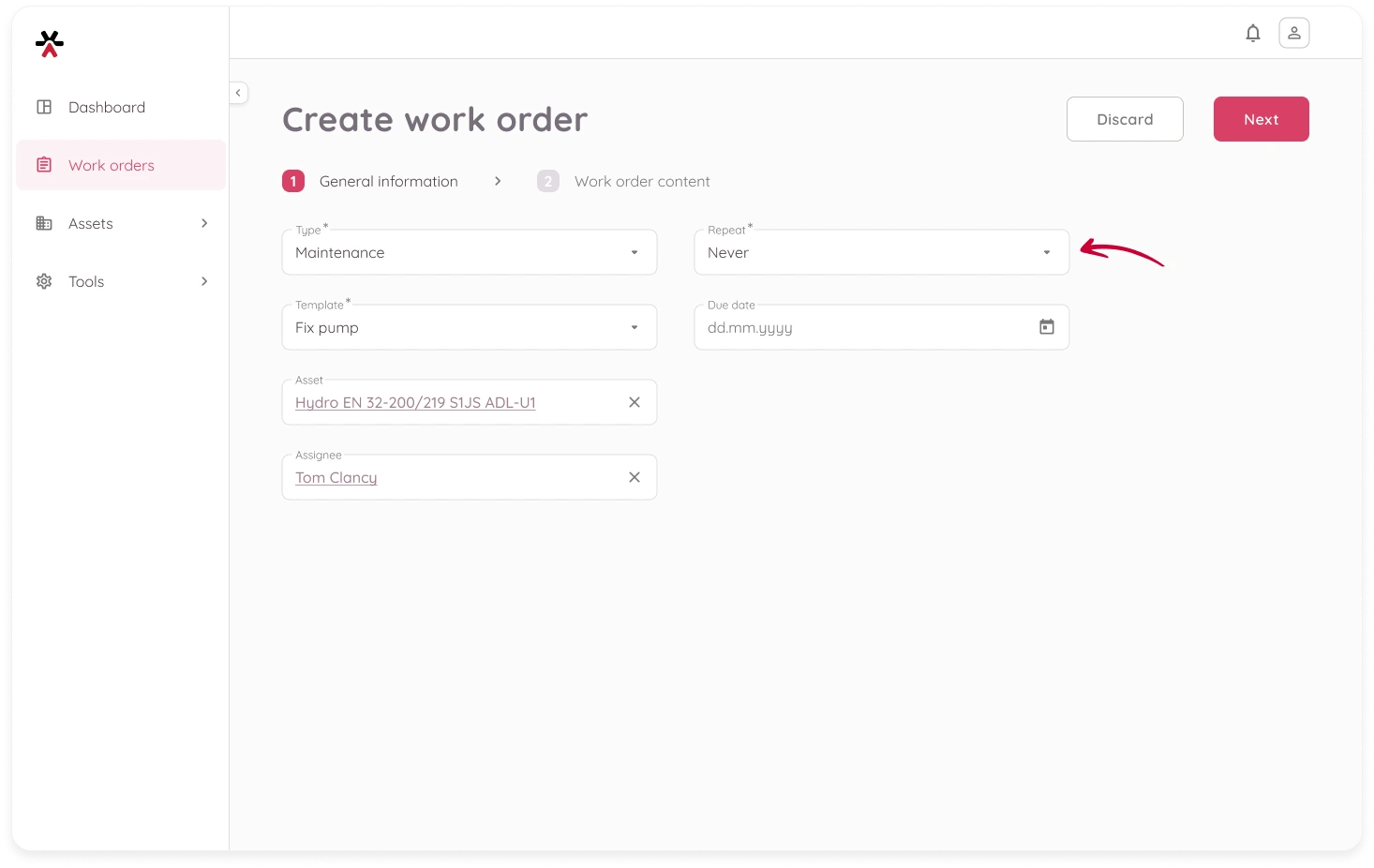This screenshot has height=868, width=1374.
Task: Click the calendar icon in Due date
Action: click(1046, 327)
